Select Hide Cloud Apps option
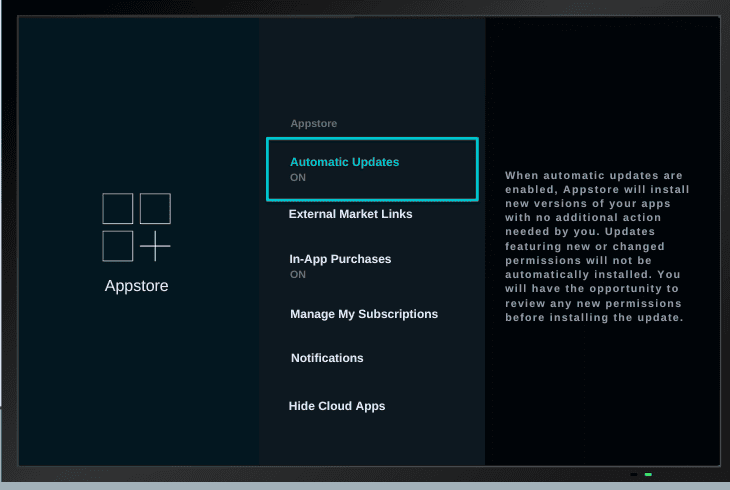The image size is (730, 490). 337,406
